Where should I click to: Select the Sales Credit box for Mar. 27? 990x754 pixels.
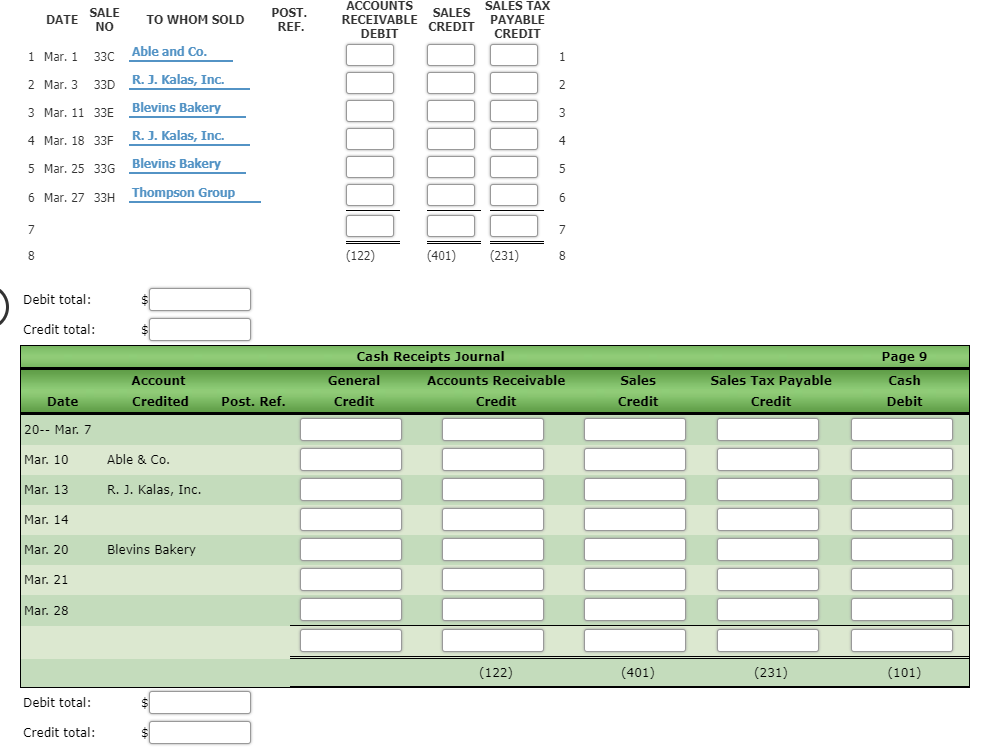point(451,194)
